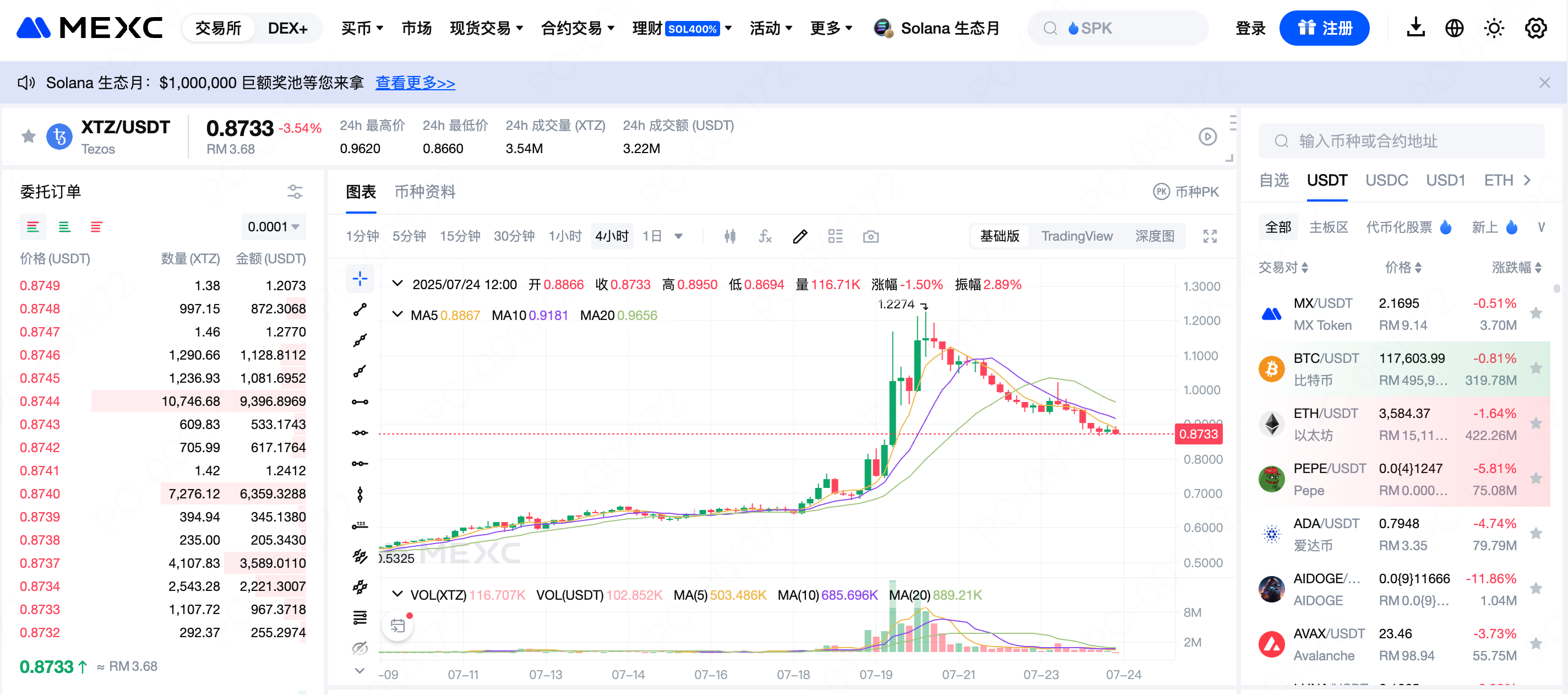
Task: Select the price range measure tool
Action: (x=360, y=526)
